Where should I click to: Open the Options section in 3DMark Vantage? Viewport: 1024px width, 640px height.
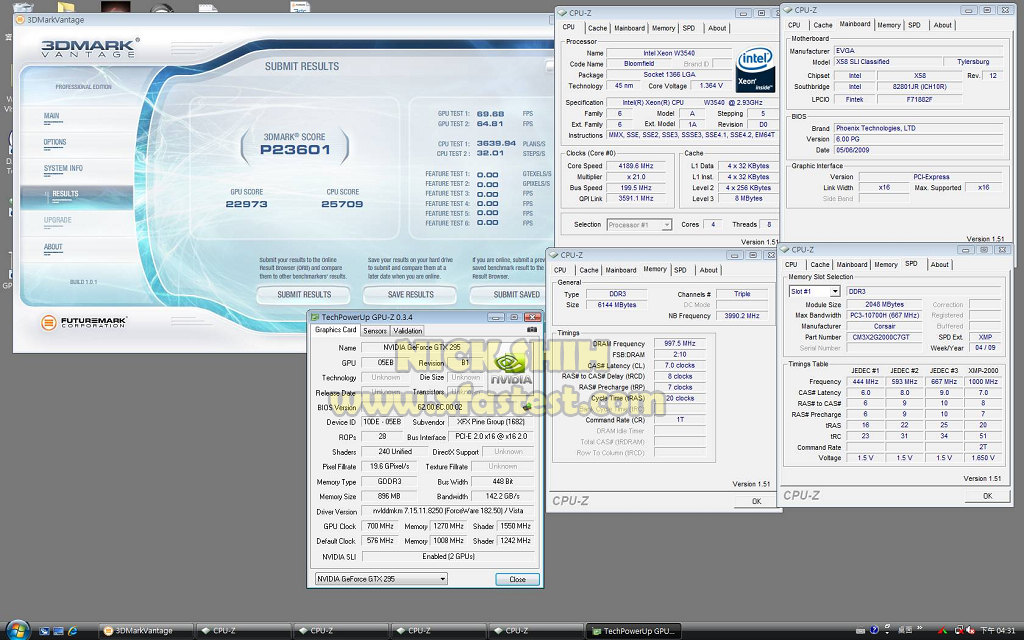[x=55, y=142]
